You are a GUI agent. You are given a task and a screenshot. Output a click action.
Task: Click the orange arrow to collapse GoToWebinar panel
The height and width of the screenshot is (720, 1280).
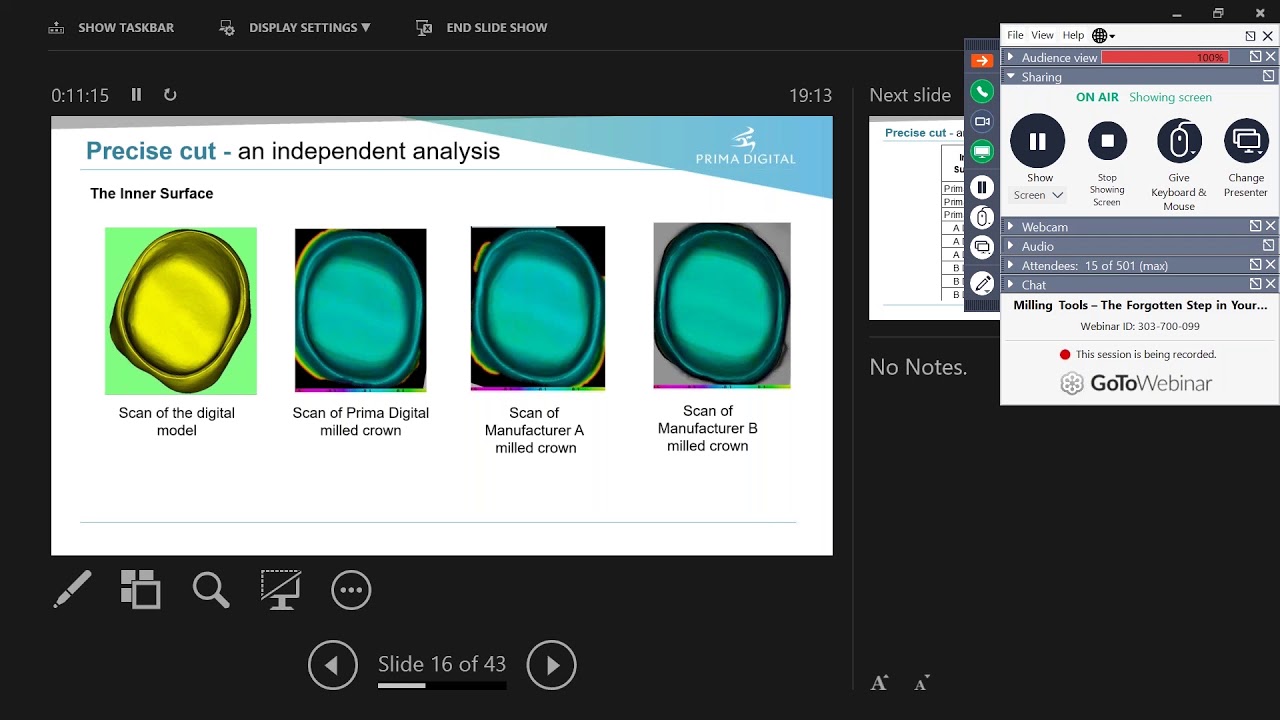pyautogui.click(x=982, y=61)
